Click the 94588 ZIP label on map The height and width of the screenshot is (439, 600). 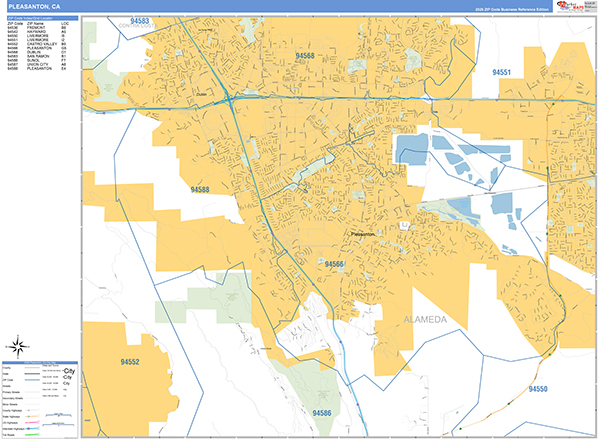coord(200,189)
